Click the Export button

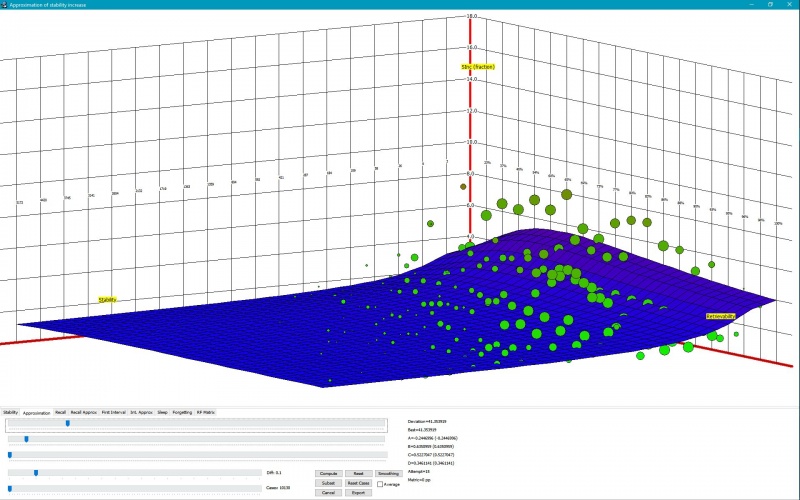pos(358,493)
